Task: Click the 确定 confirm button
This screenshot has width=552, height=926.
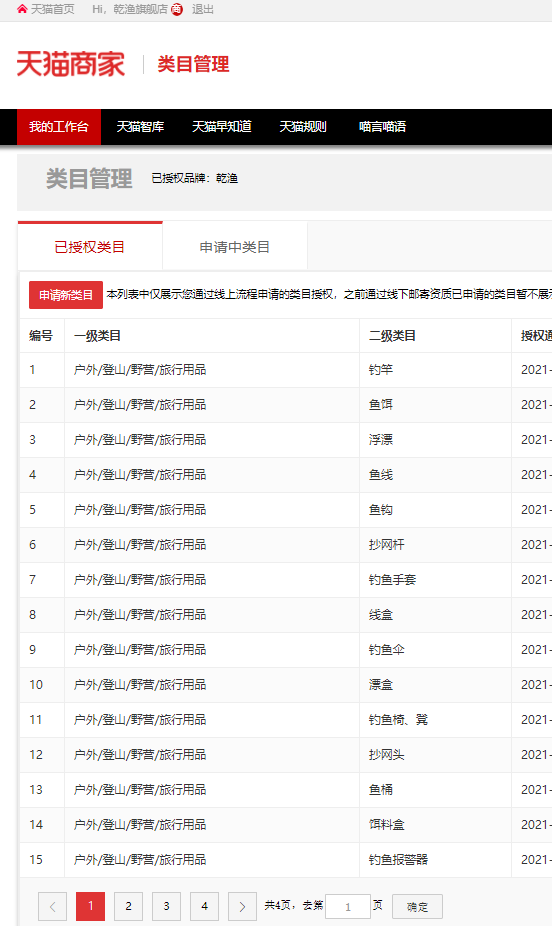Action: click(x=417, y=907)
